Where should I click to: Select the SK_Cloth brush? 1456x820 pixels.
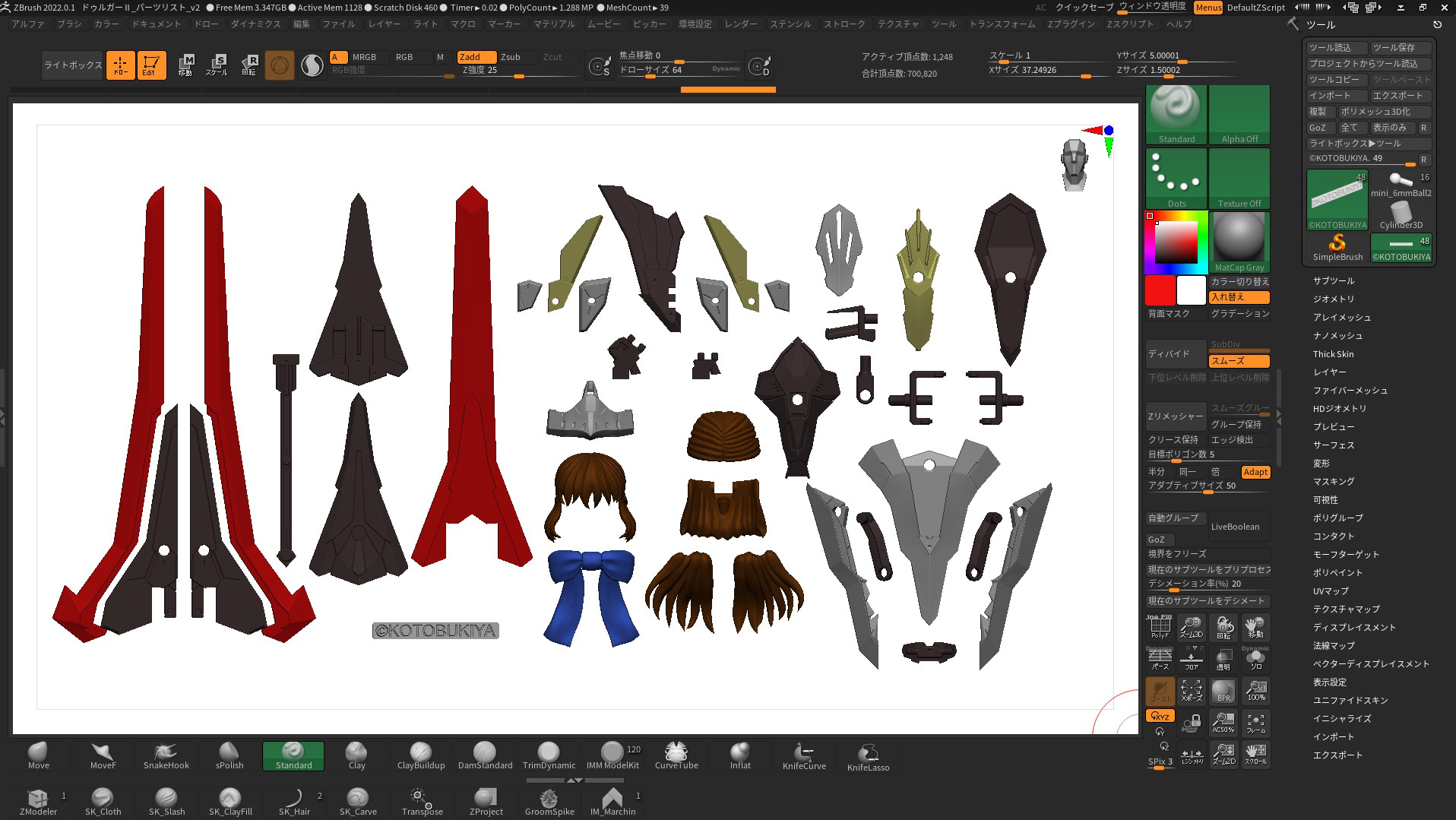click(x=103, y=802)
